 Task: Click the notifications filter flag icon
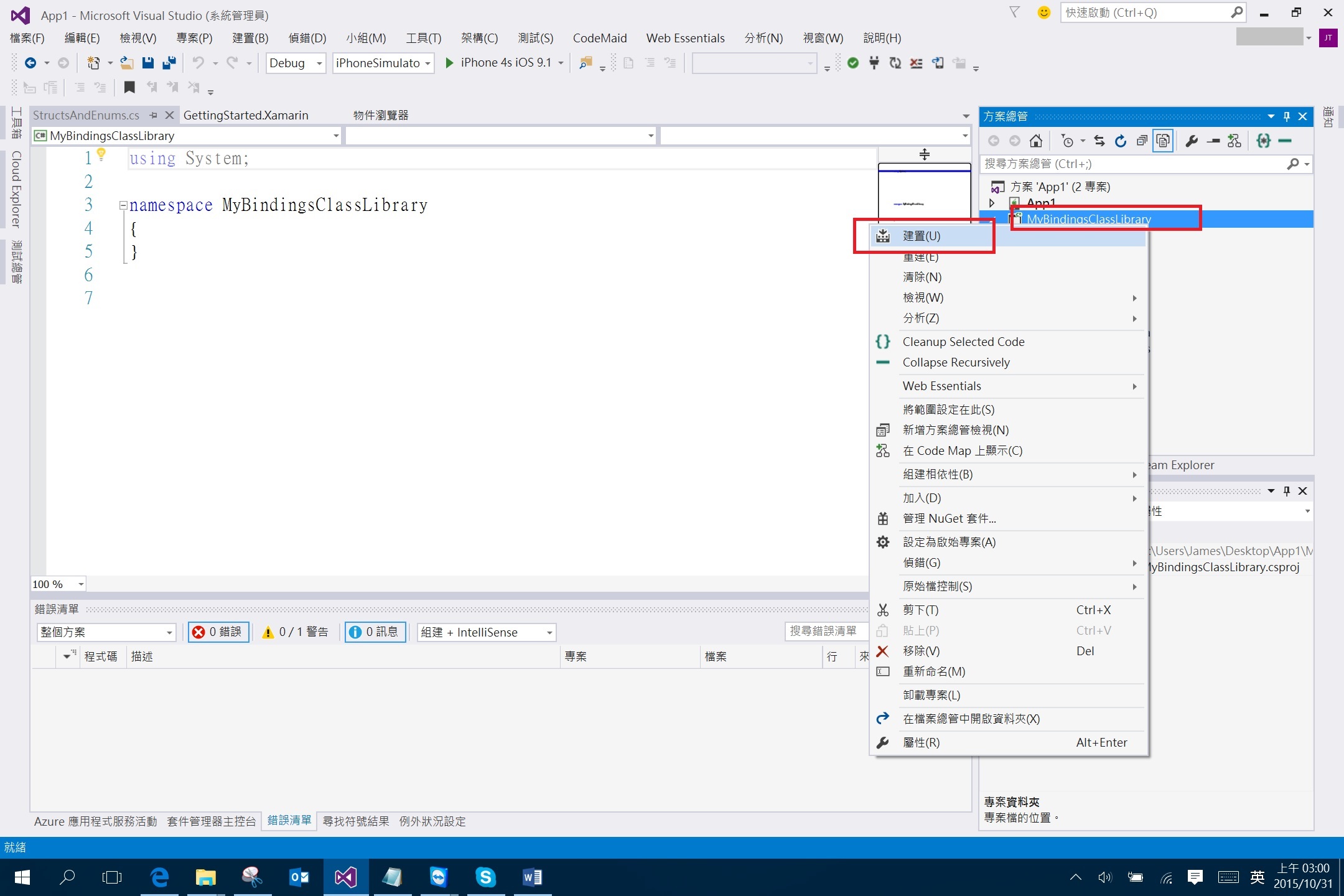pos(1014,12)
